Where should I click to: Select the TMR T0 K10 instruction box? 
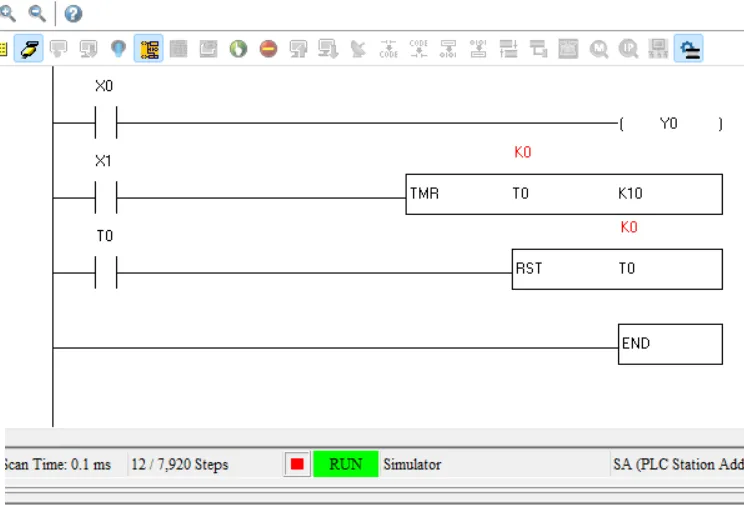(x=564, y=194)
